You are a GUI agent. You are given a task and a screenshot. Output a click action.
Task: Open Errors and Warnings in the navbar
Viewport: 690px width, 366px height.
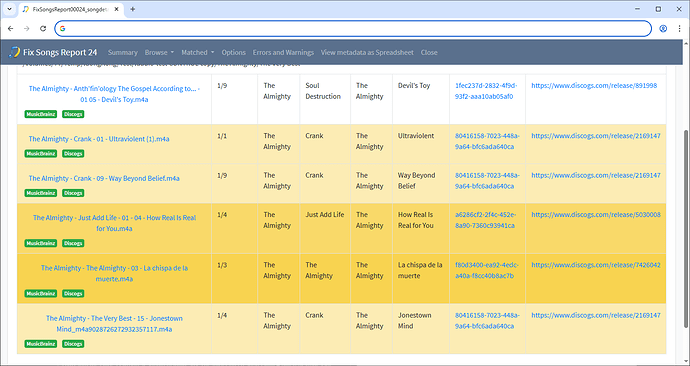[283, 52]
